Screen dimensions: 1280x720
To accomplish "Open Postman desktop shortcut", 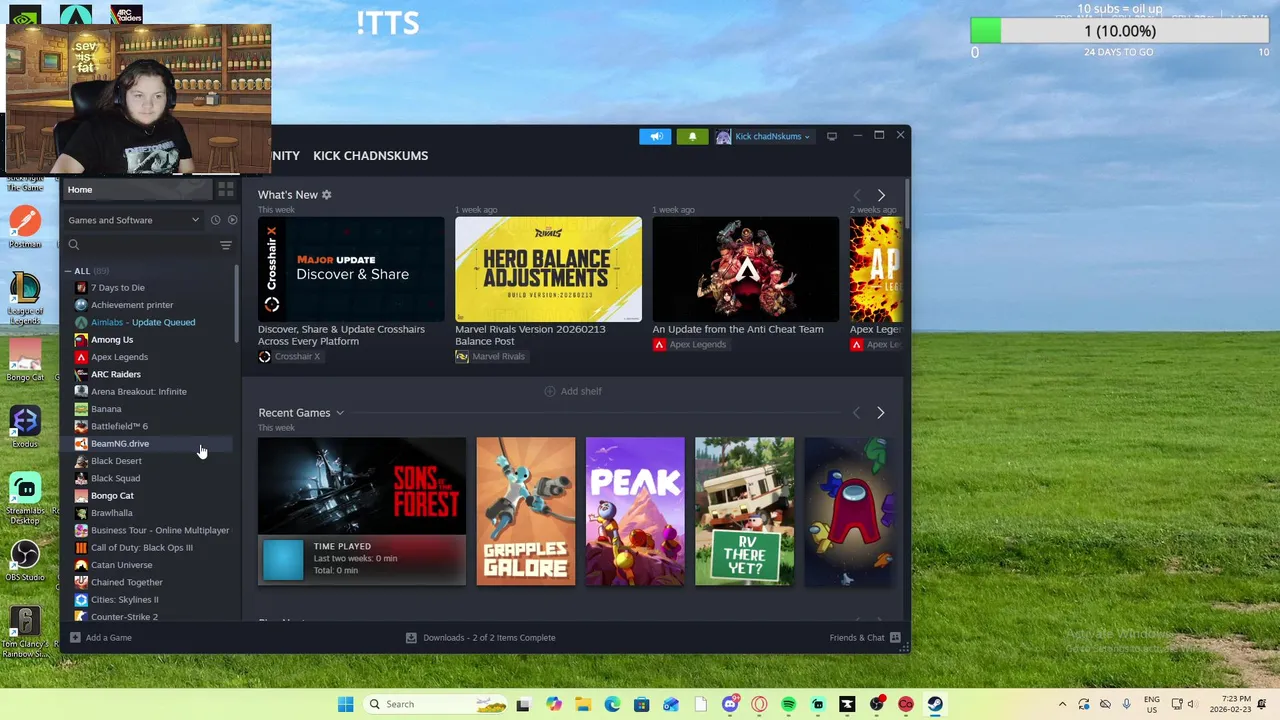I will coord(25,227).
